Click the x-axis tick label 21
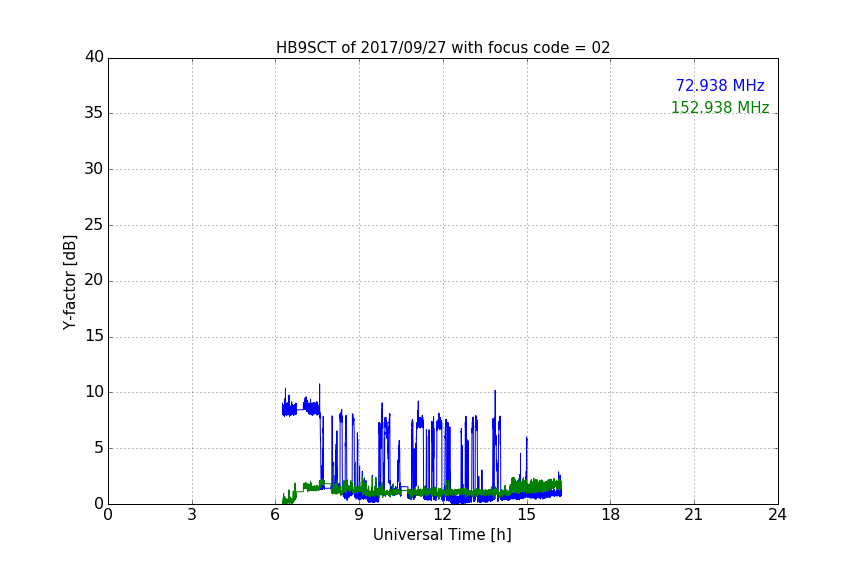The height and width of the screenshot is (576, 864). (694, 515)
